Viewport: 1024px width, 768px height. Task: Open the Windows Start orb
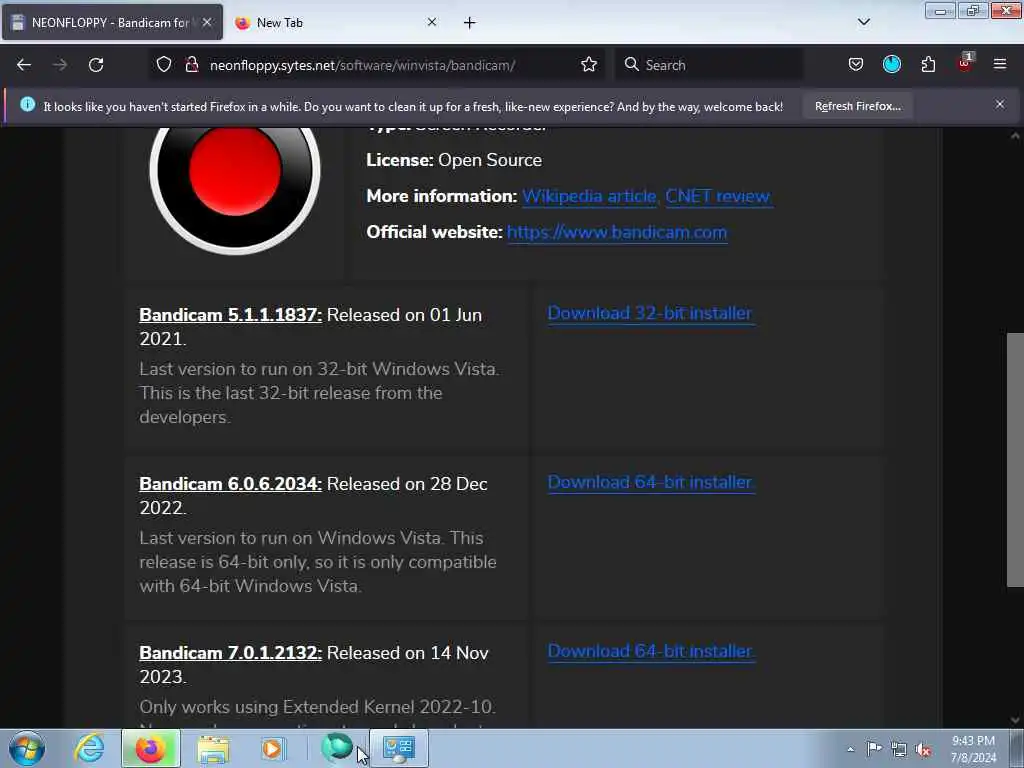(x=27, y=748)
